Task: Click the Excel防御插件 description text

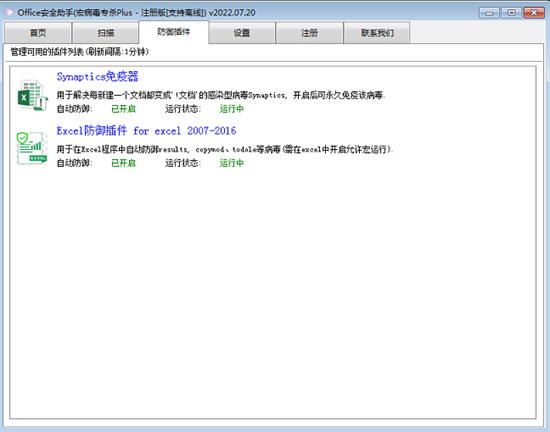Action: coord(225,149)
